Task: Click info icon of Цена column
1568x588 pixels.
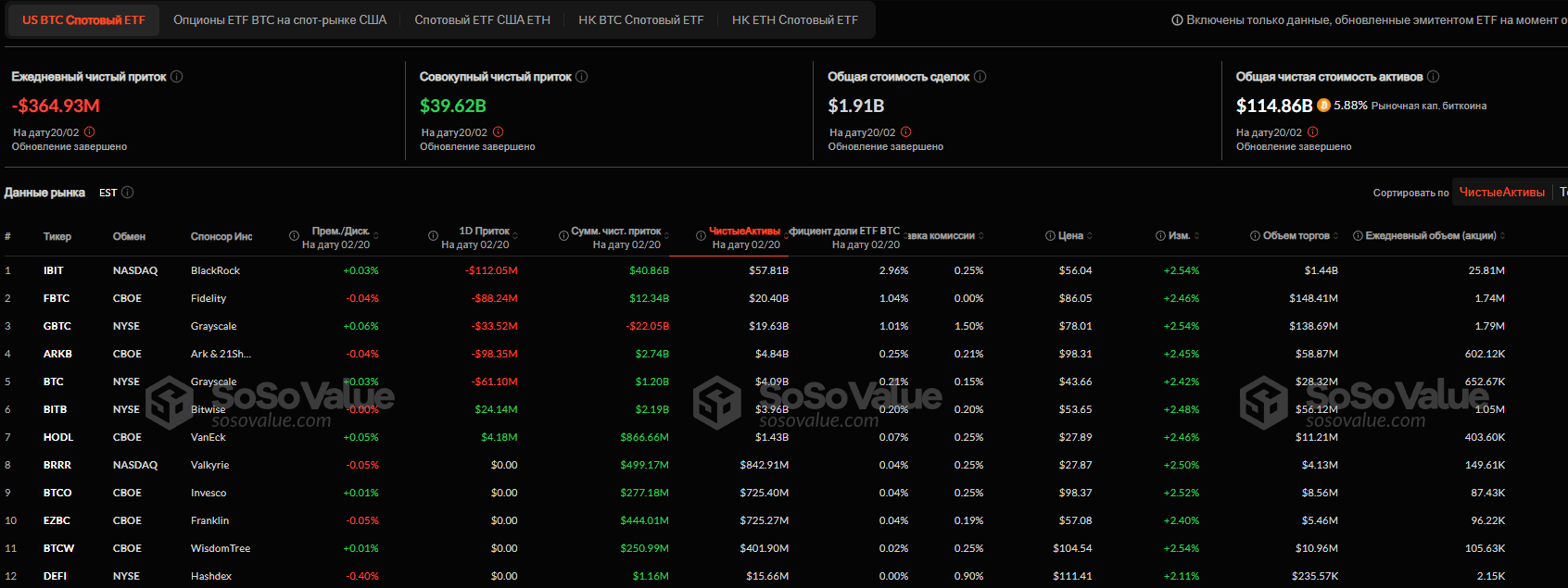Action: pos(1050,236)
